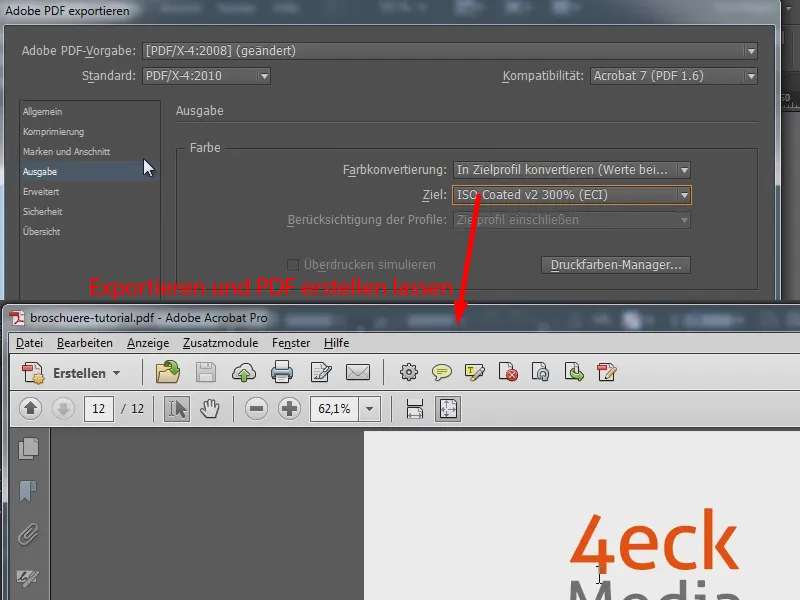Click the 4eck Media logo on page

[654, 555]
